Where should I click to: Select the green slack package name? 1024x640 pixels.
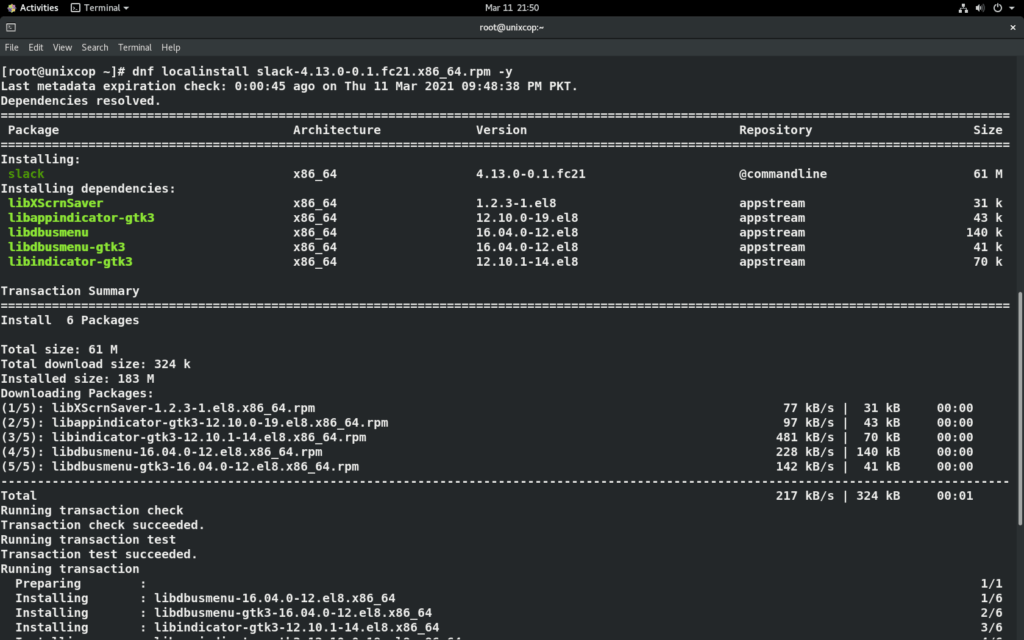point(26,174)
